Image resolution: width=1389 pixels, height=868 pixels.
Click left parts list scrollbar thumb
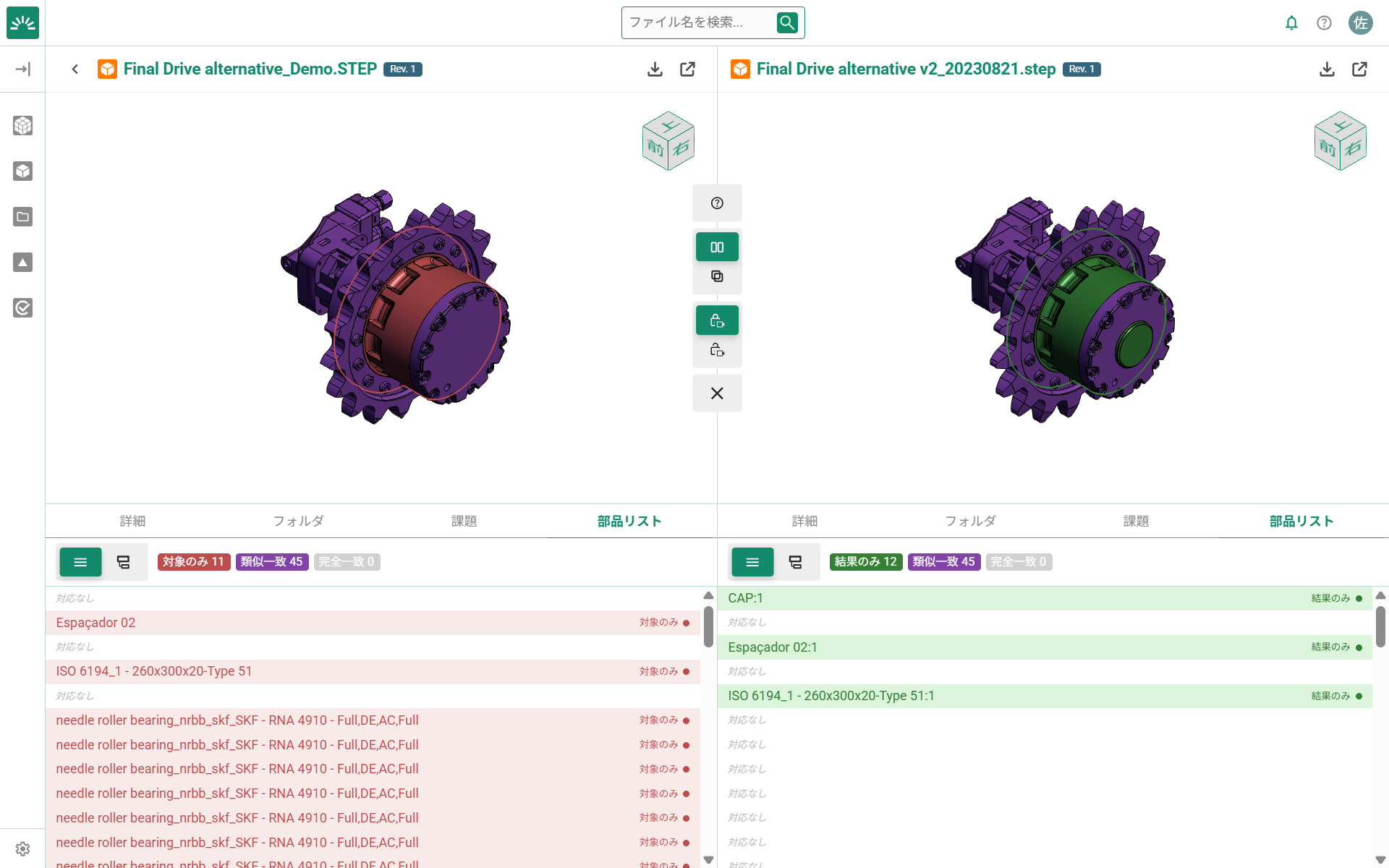click(x=708, y=626)
